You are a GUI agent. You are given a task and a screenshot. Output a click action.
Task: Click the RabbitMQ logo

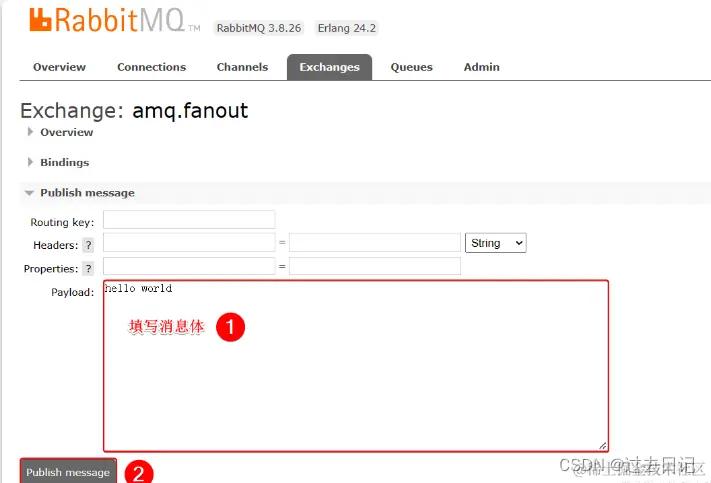(115, 20)
